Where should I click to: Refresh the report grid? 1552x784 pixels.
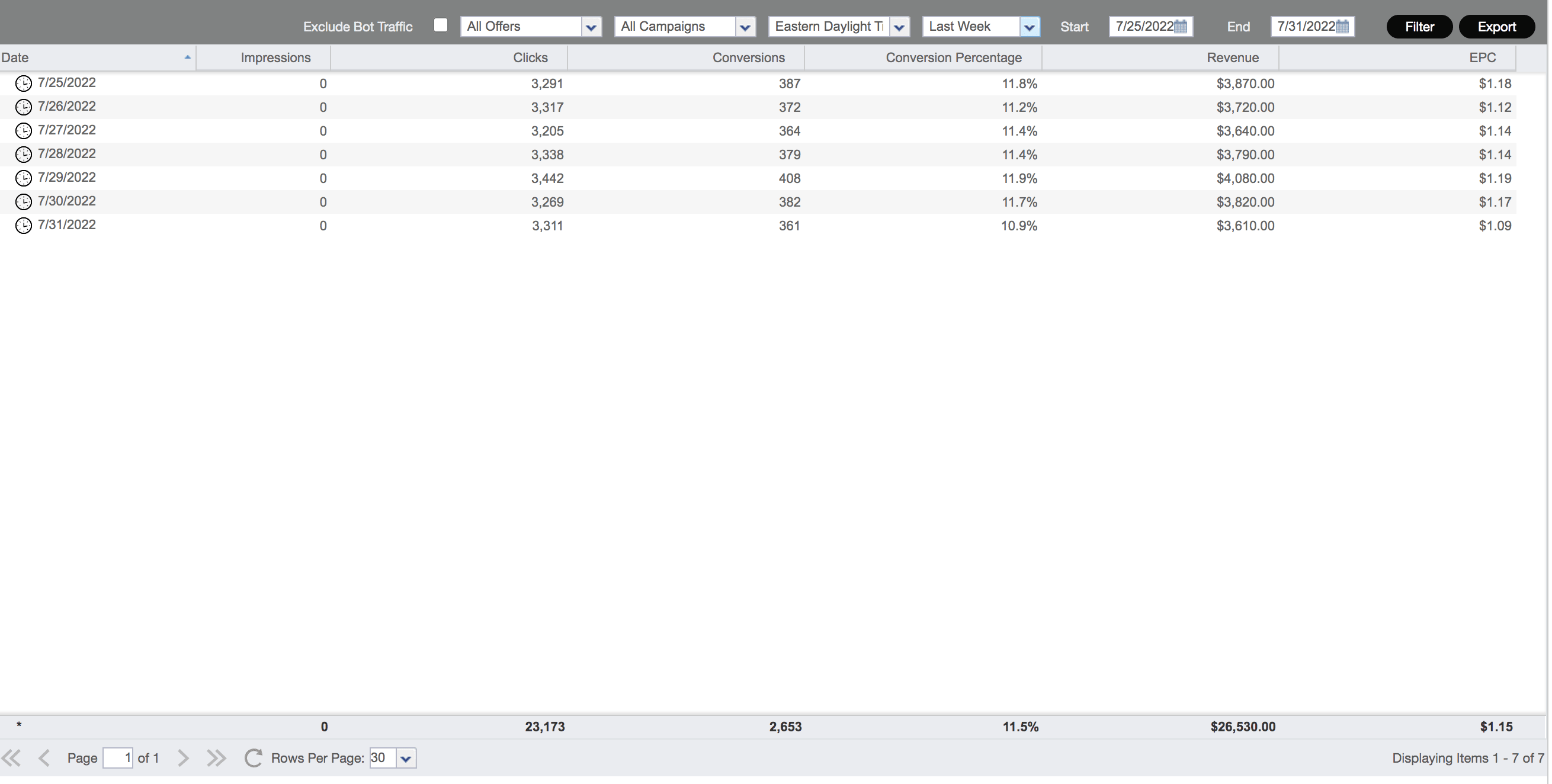[x=254, y=759]
